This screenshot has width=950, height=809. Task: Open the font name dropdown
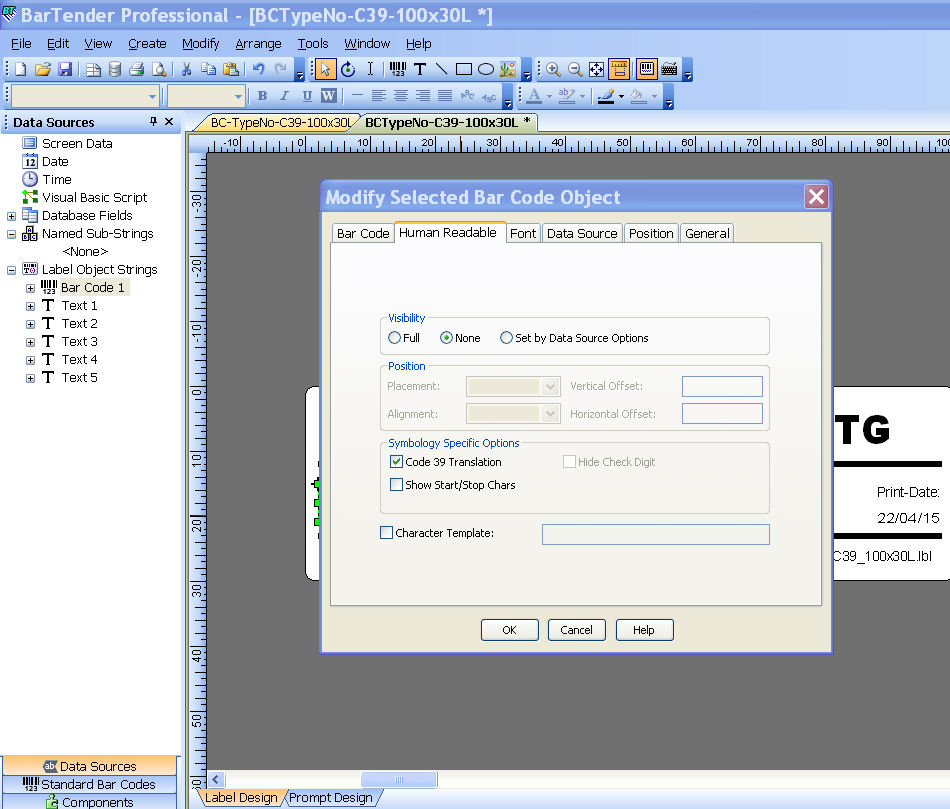(152, 96)
